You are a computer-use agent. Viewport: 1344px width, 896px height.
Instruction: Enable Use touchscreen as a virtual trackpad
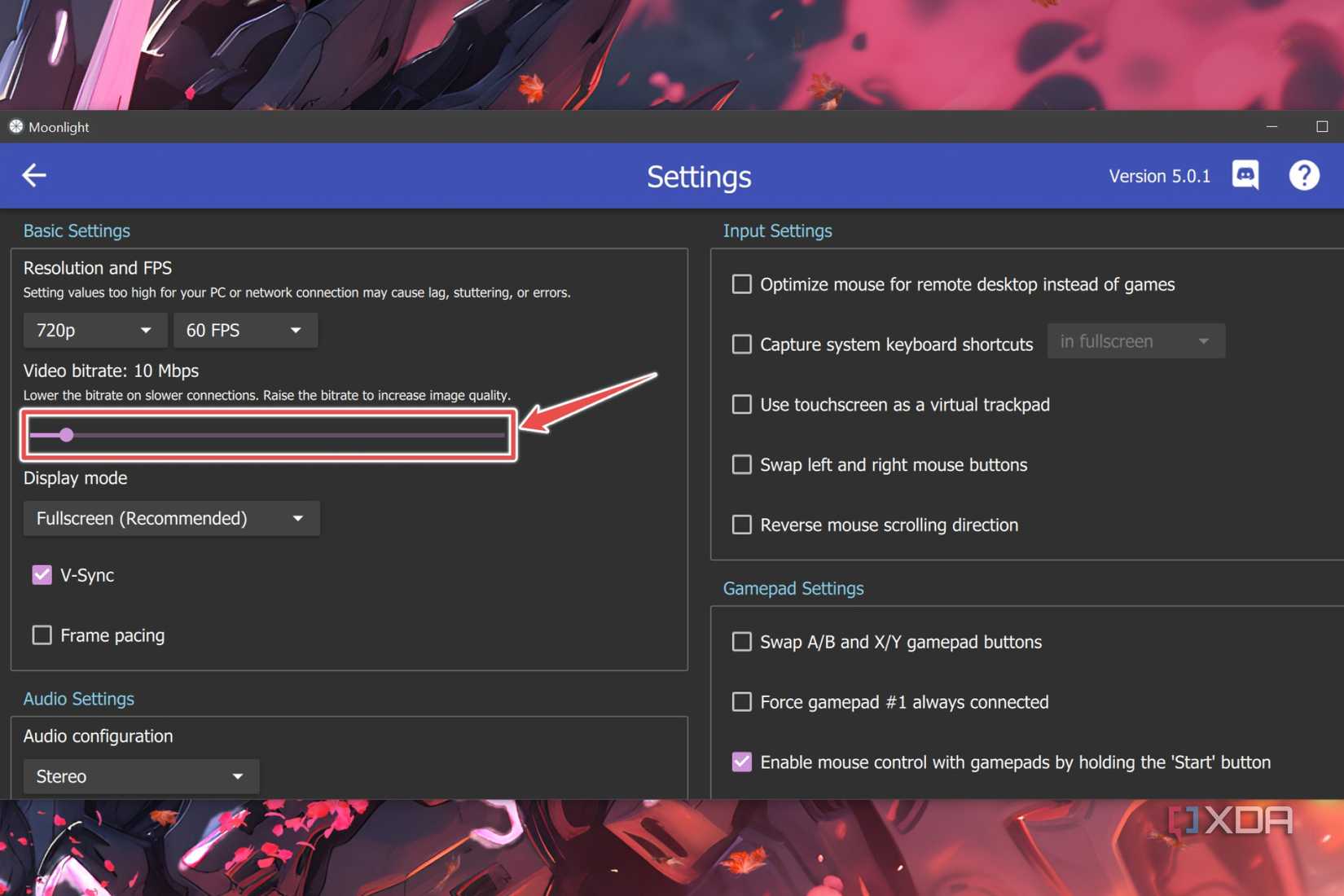[741, 404]
